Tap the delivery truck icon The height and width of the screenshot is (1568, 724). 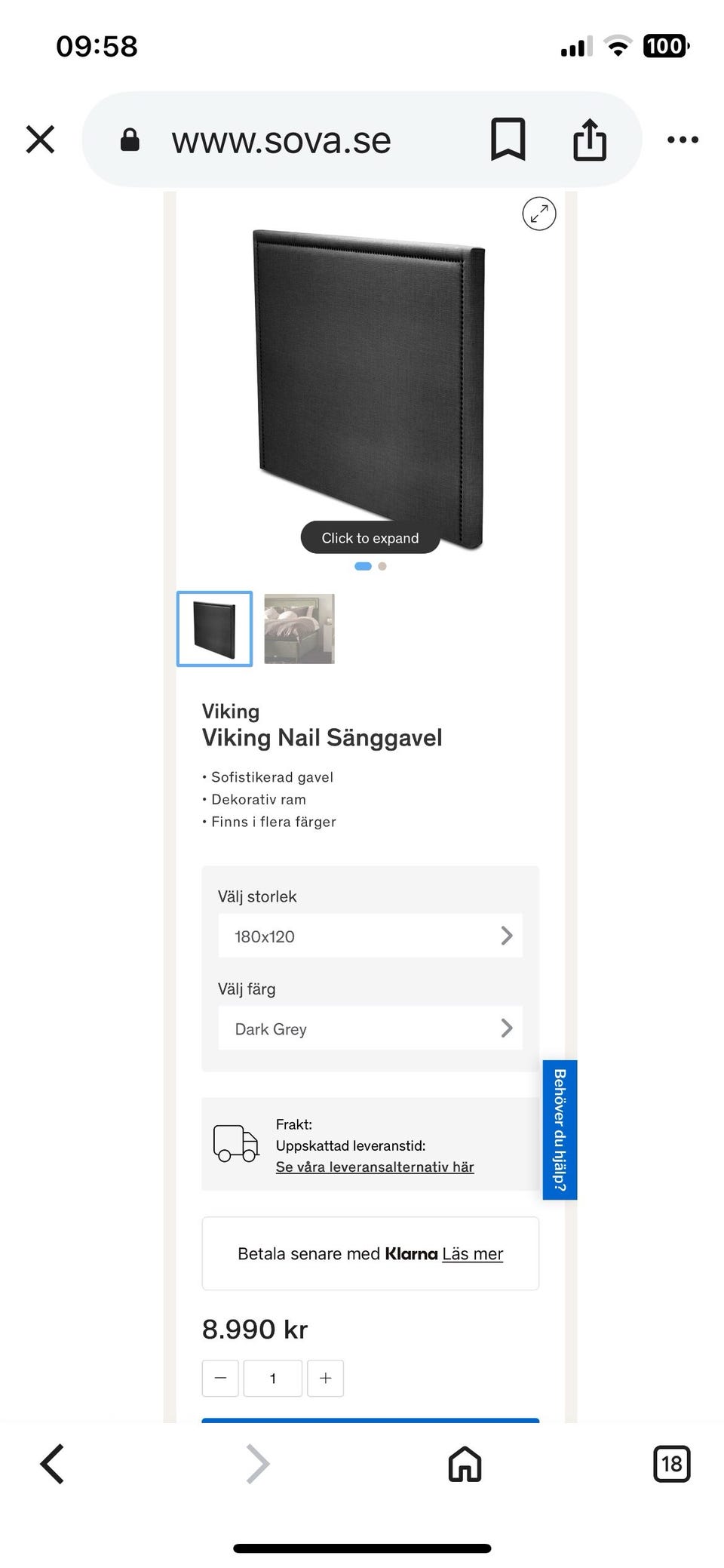pyautogui.click(x=236, y=1143)
